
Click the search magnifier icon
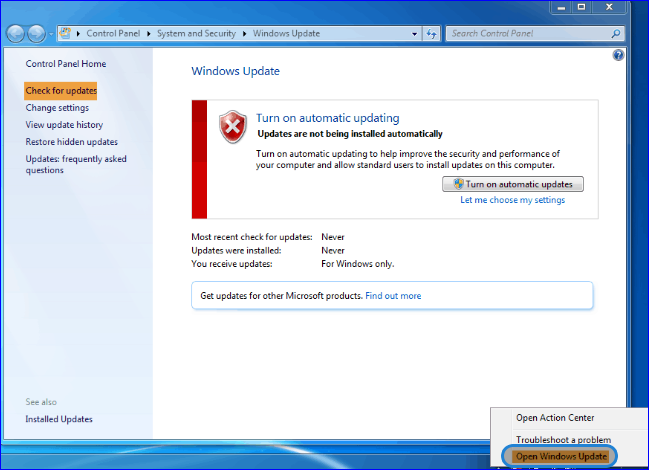coord(616,34)
